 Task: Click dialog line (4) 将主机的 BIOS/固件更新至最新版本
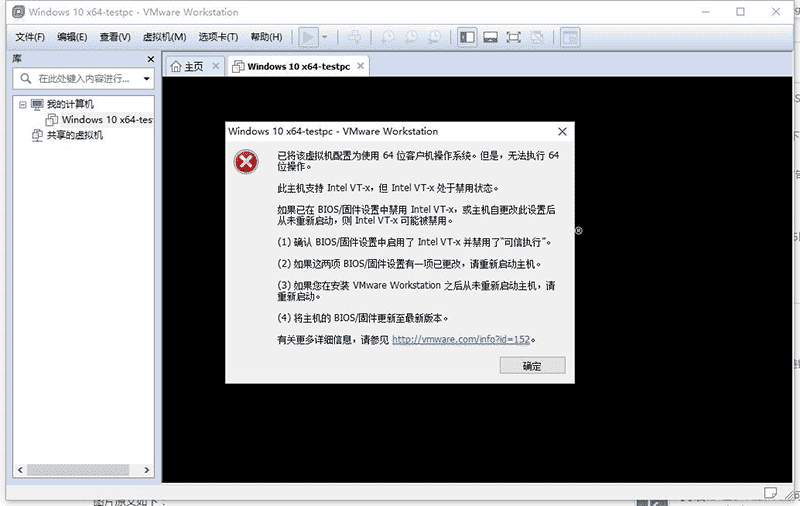point(363,318)
